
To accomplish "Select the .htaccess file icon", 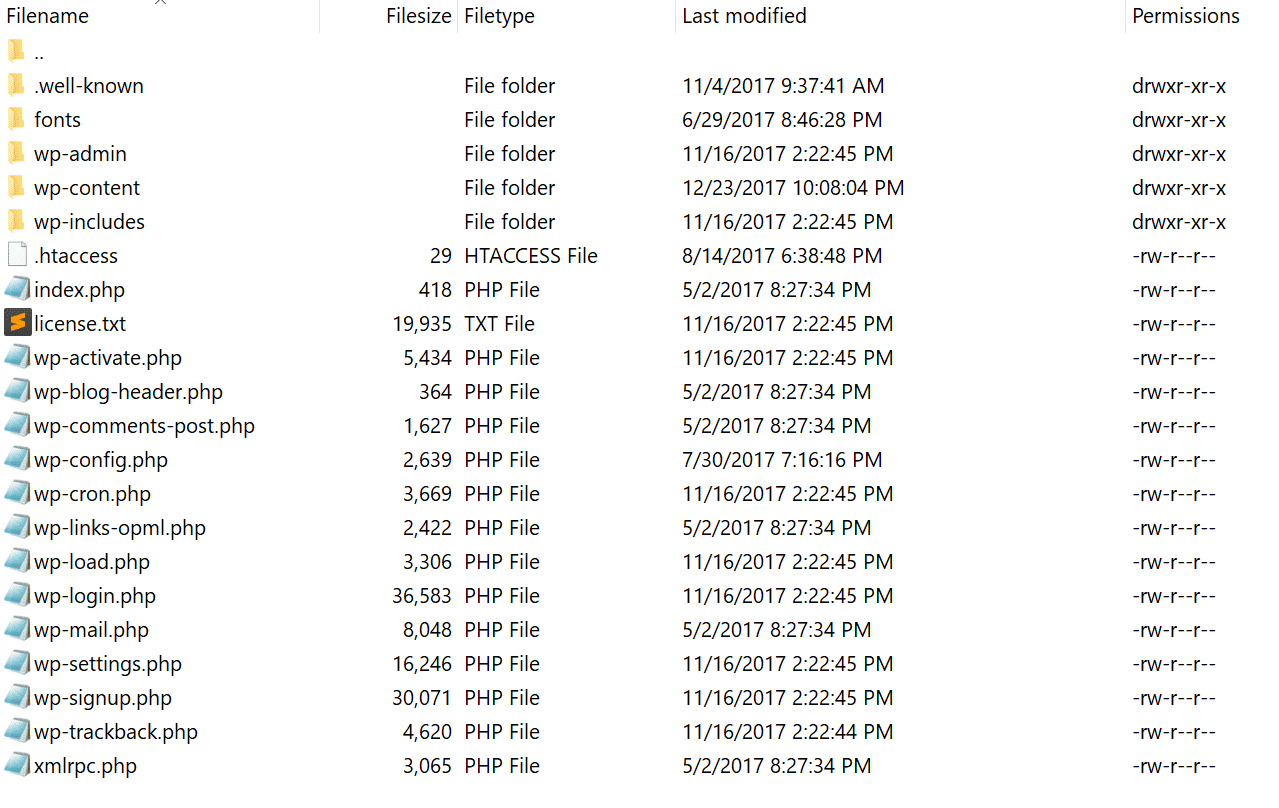I will coord(17,255).
